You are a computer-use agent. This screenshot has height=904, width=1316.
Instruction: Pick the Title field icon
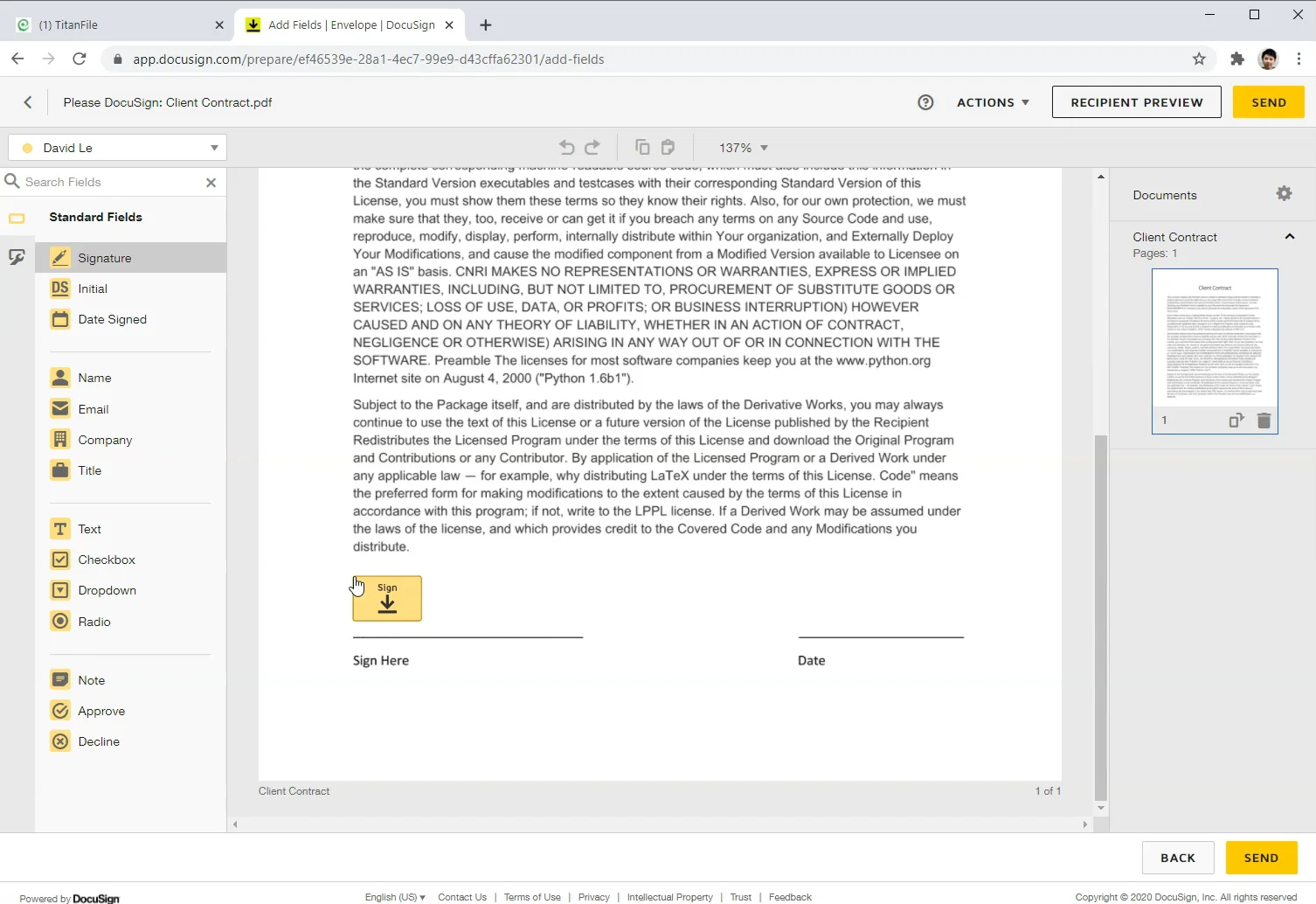[60, 470]
